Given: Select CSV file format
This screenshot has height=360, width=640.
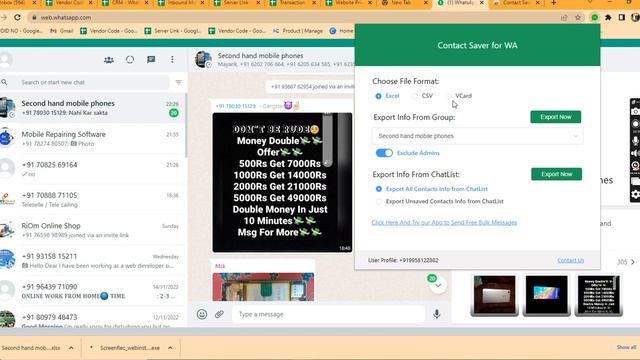Looking at the screenshot, I should [415, 96].
